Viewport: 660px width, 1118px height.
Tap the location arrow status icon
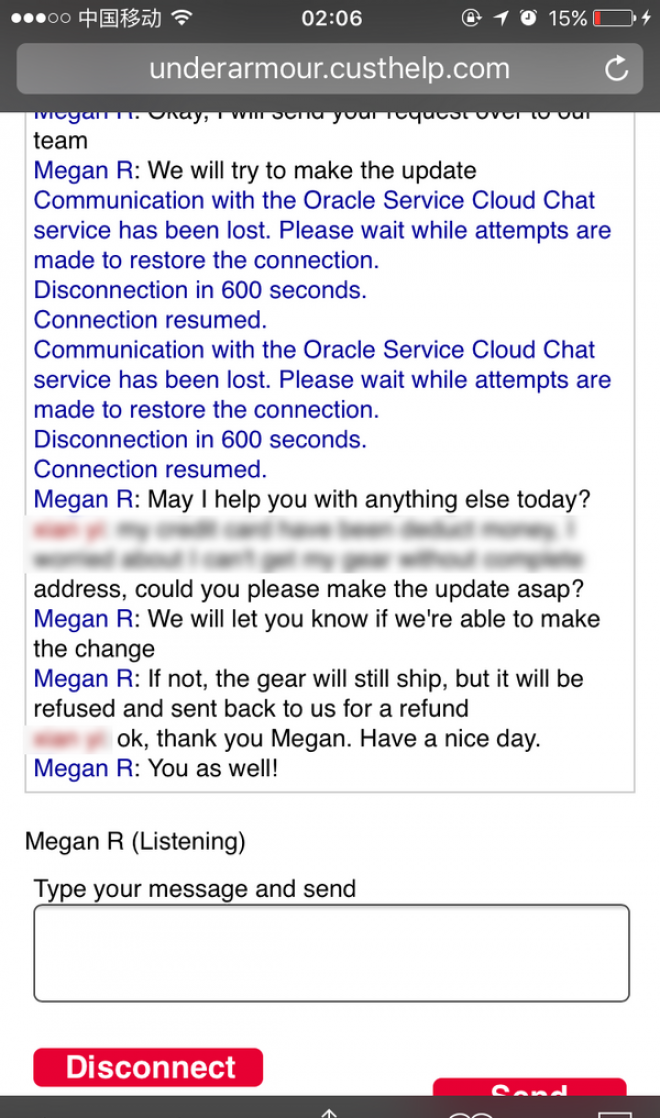(x=501, y=17)
